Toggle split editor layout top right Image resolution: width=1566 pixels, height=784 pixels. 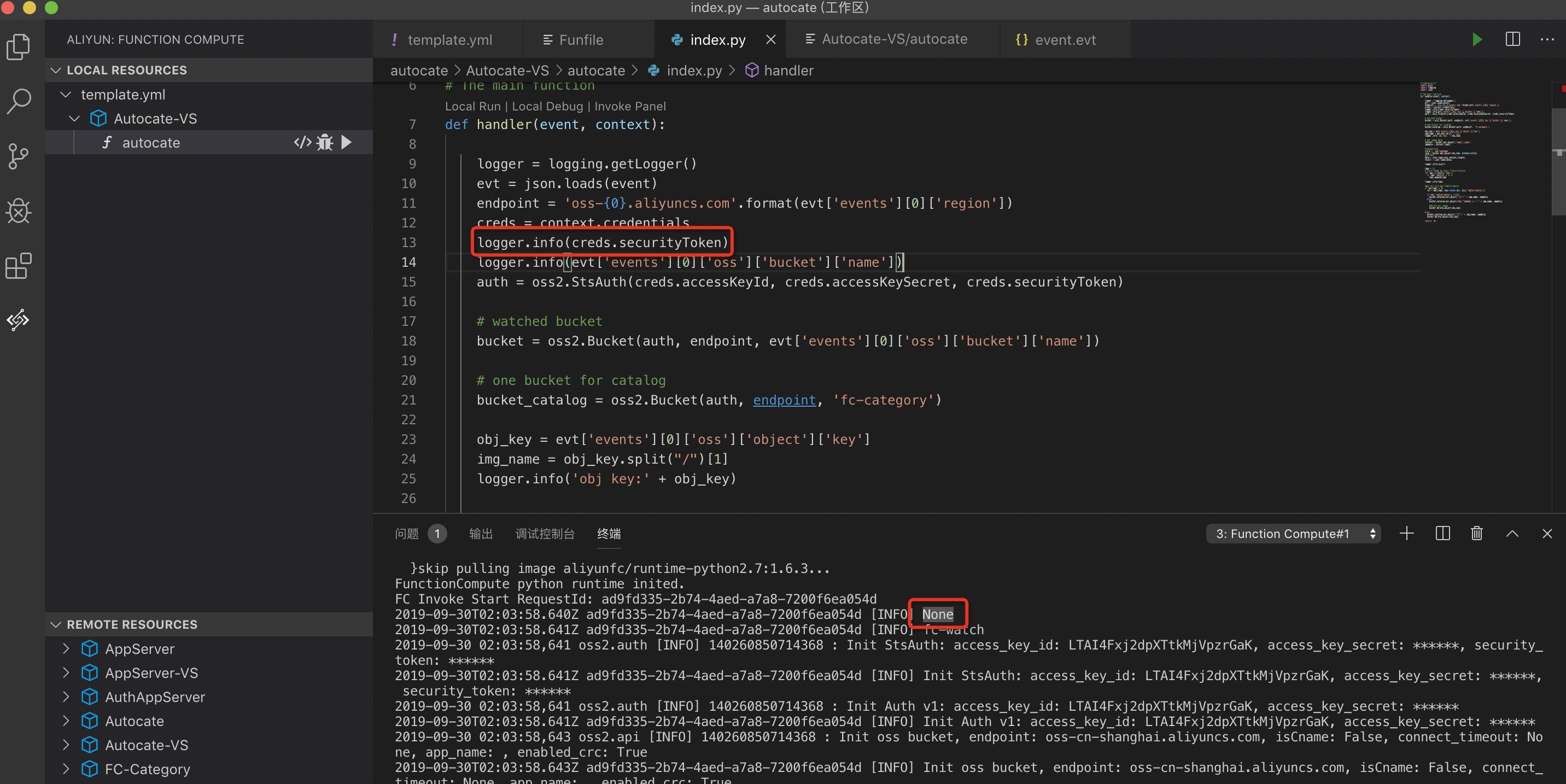point(1512,39)
